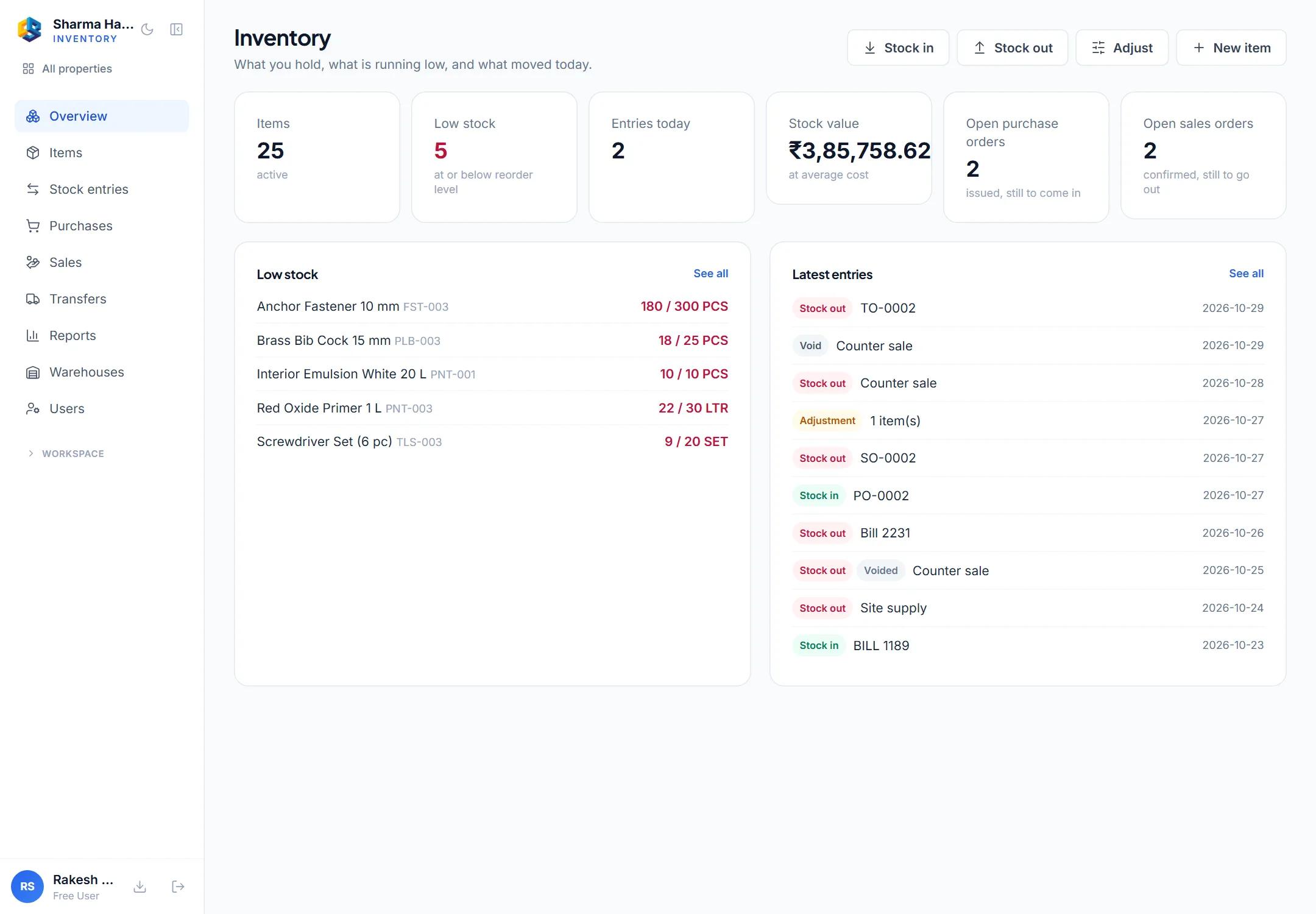Viewport: 1316px width, 914px height.
Task: Open the TO-0002 stock out entry
Action: pos(1028,308)
